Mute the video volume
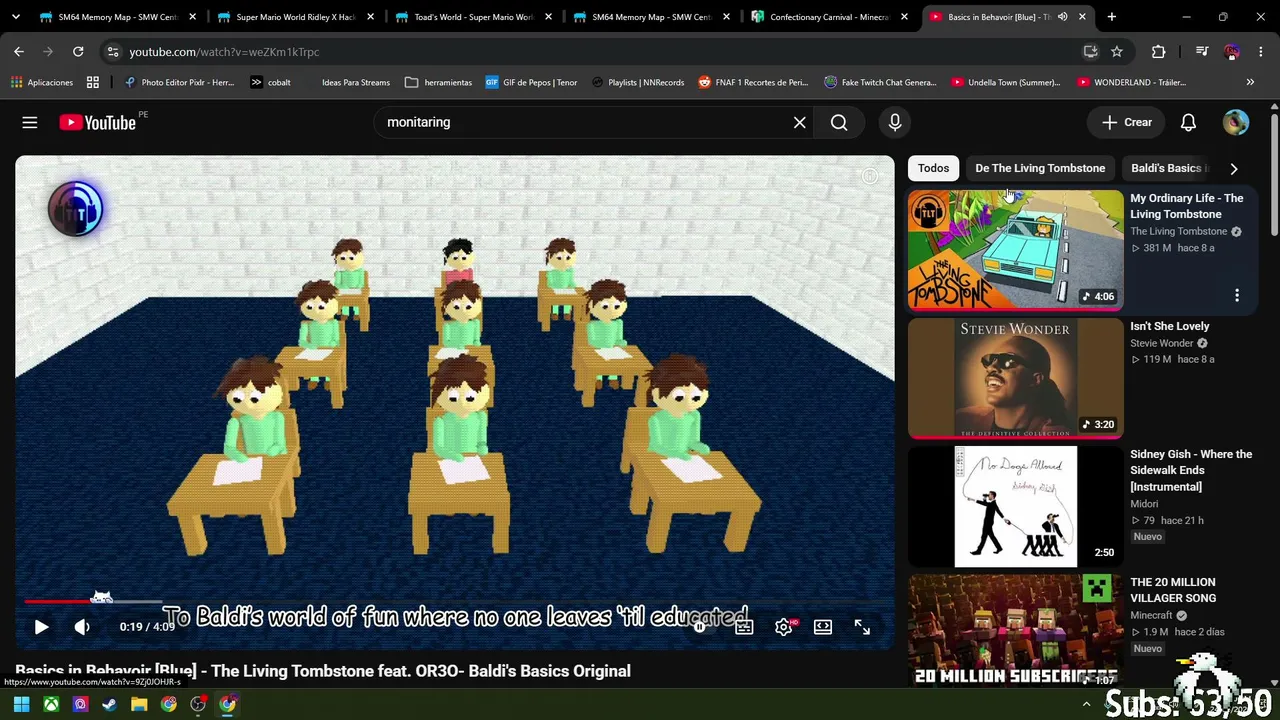 (x=82, y=627)
